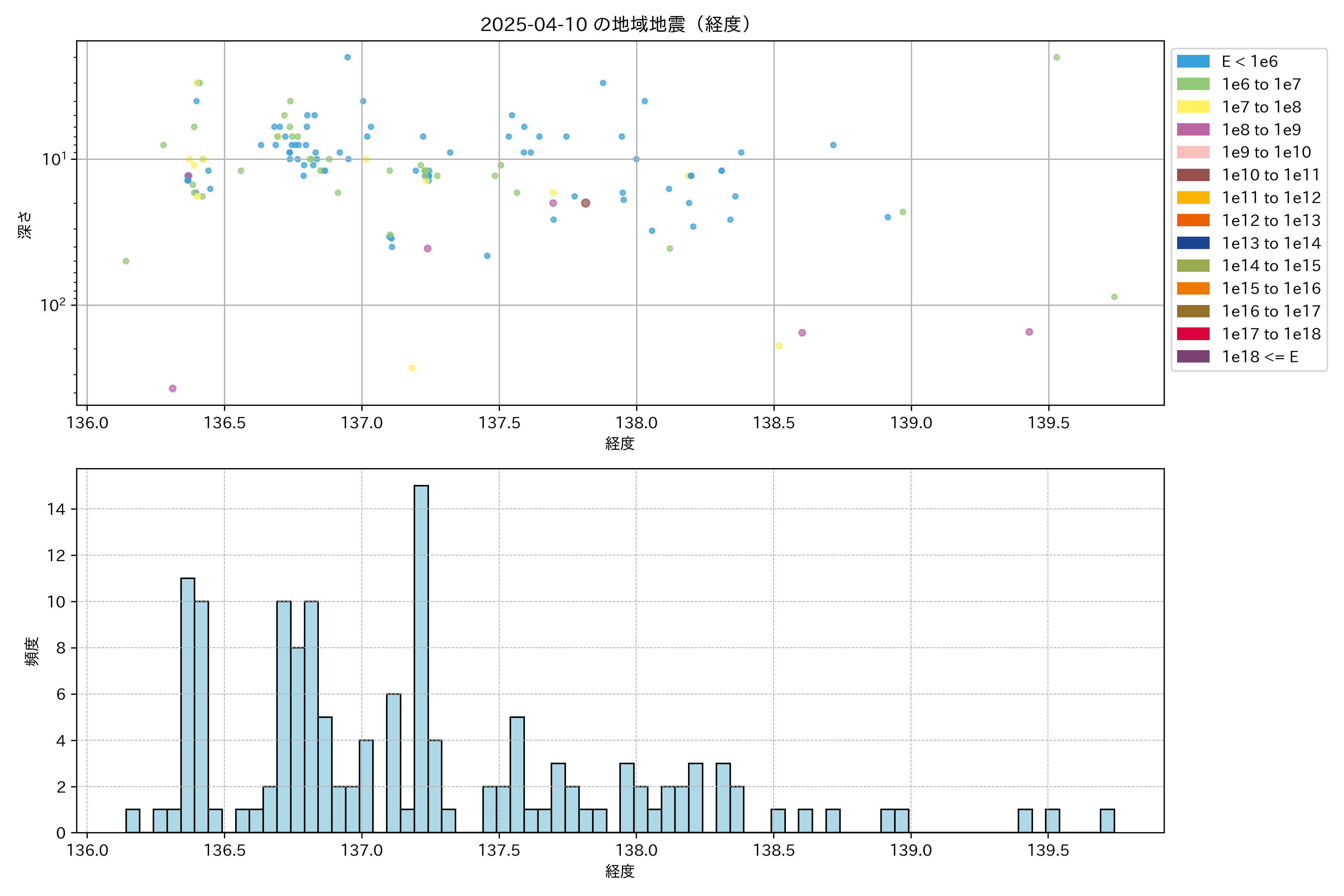Click the 経度 label under the scatter plot
Image resolution: width=1344 pixels, height=896 pixels.
click(620, 443)
